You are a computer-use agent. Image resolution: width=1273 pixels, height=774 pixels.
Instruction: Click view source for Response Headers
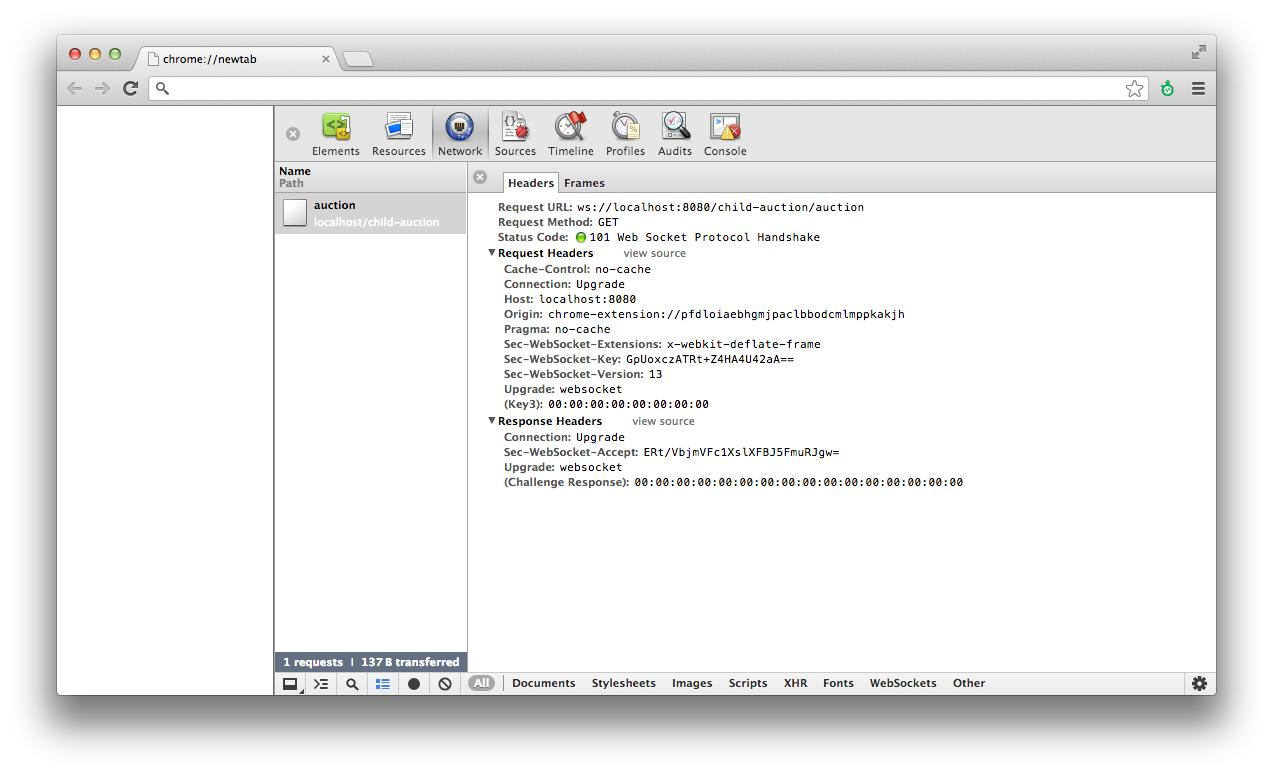tap(663, 421)
